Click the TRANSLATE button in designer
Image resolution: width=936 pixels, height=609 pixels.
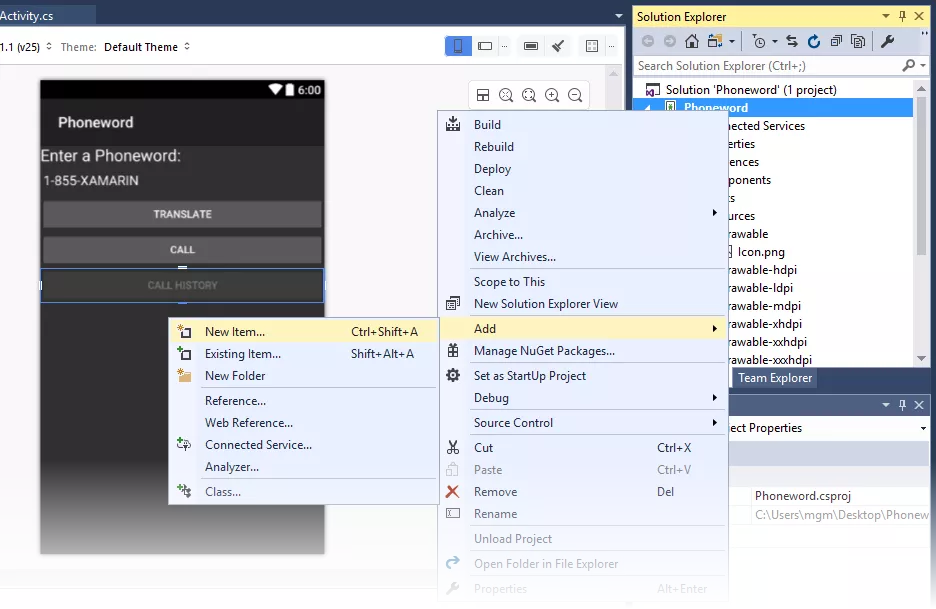point(182,214)
